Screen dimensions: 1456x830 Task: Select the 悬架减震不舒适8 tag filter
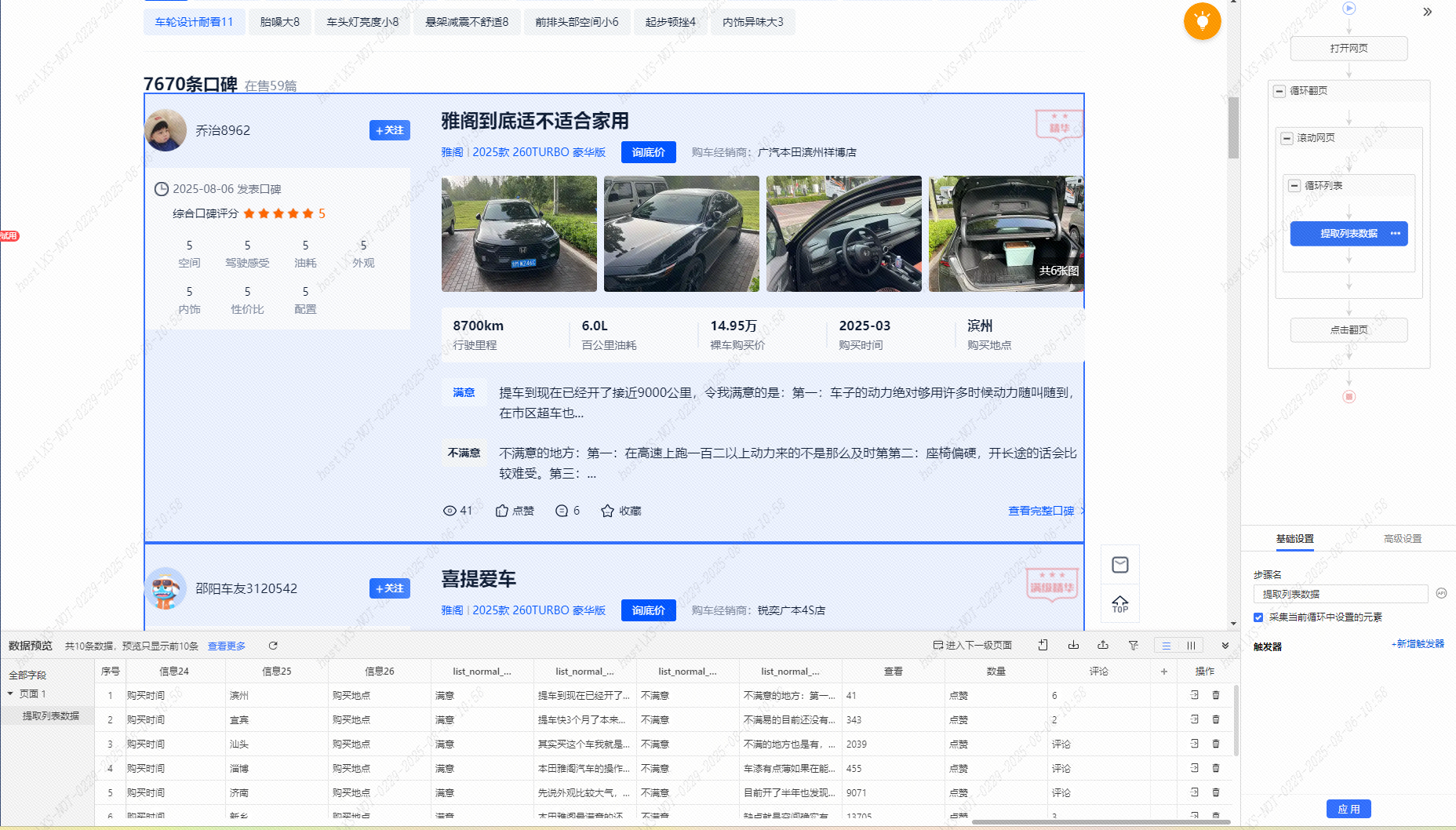click(467, 22)
